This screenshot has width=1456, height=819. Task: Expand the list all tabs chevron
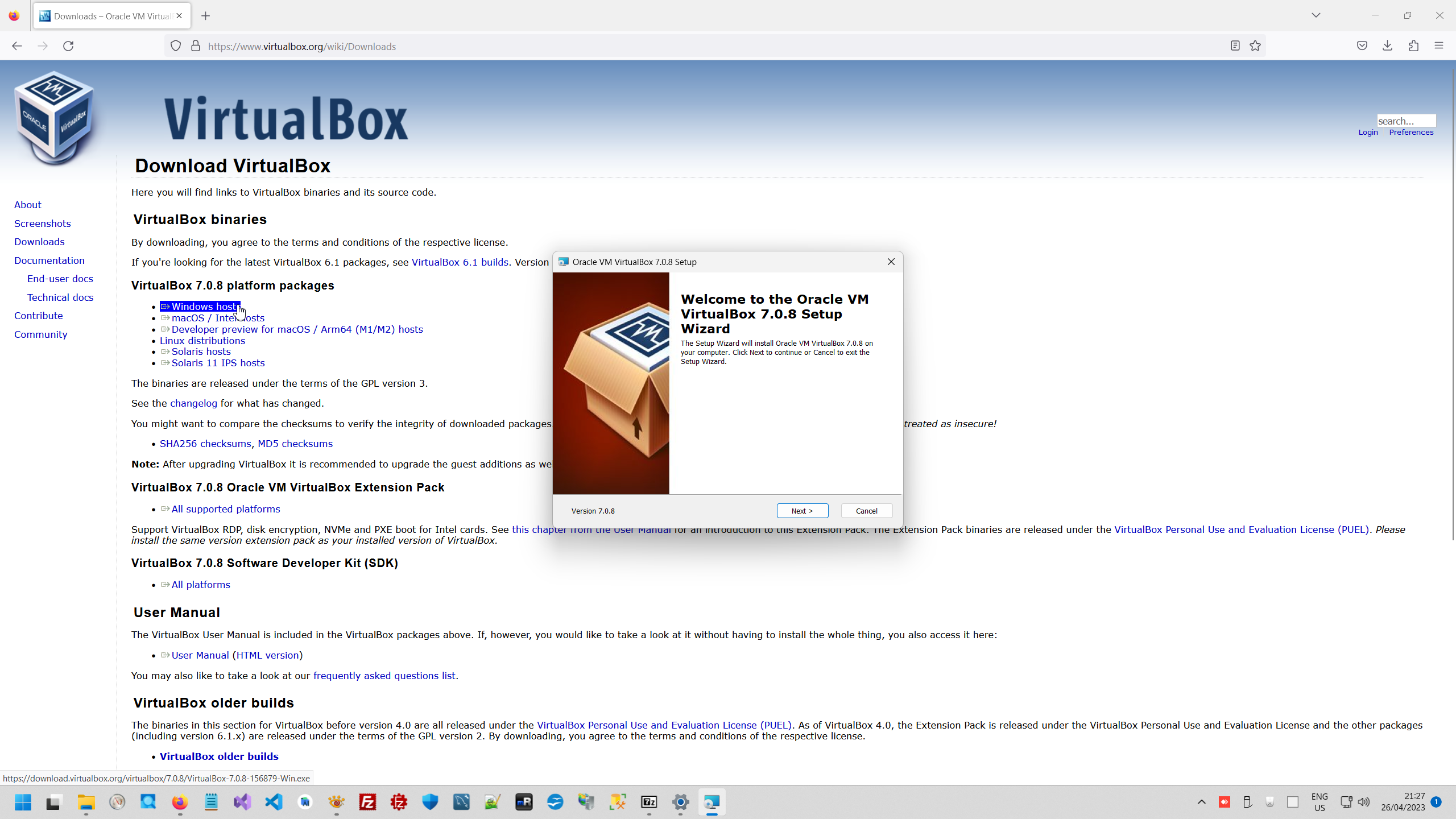[1316, 15]
